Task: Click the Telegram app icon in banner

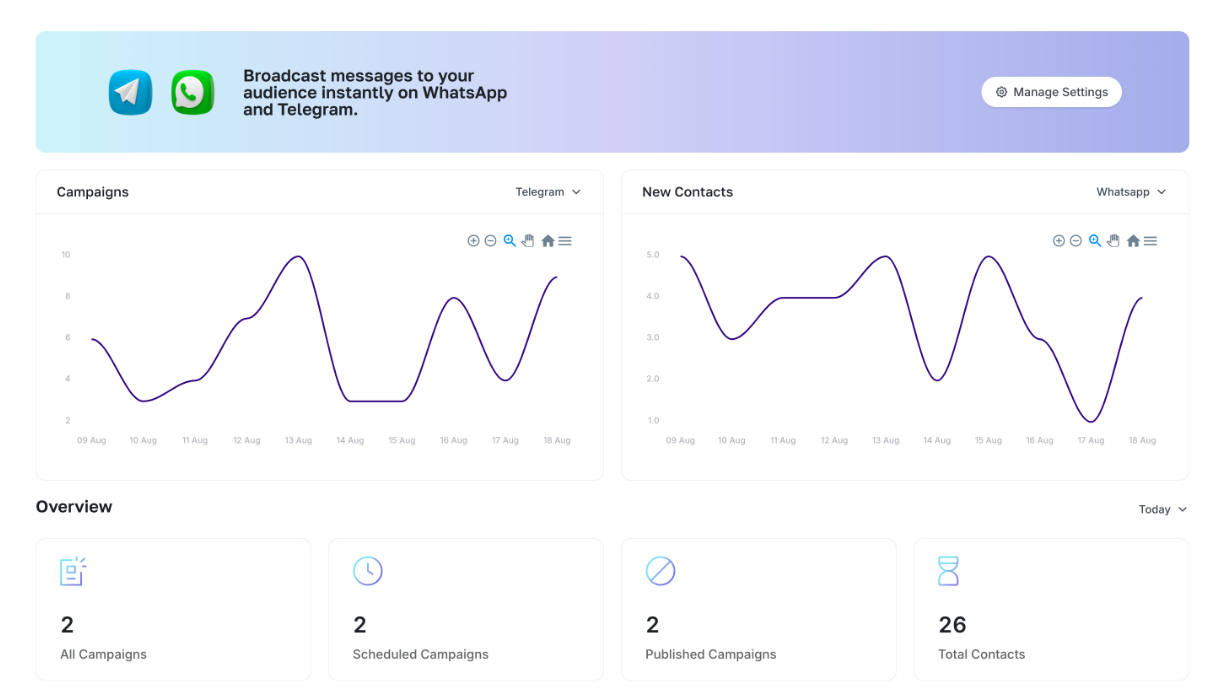Action: 130,92
